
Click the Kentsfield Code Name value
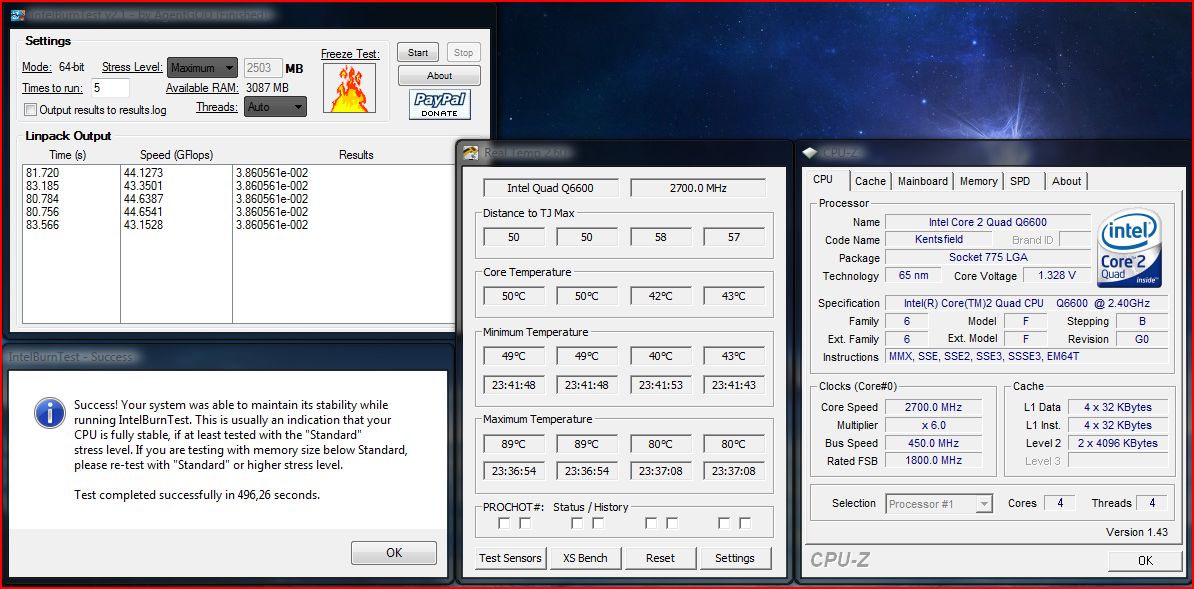coord(939,239)
